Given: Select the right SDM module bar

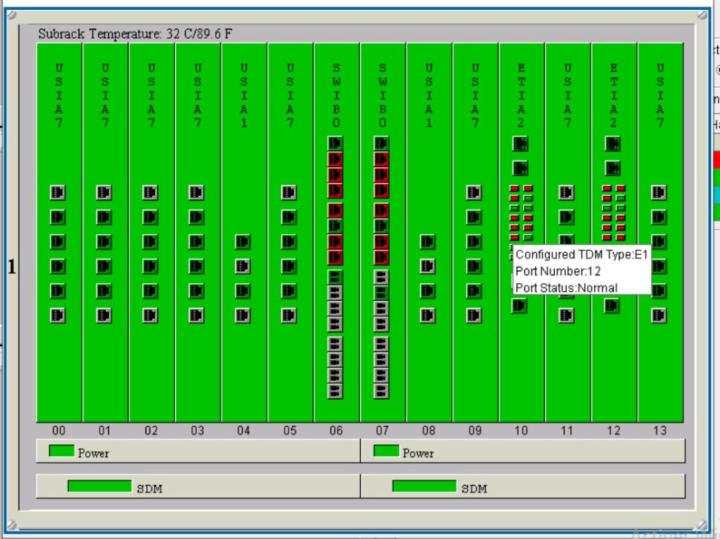Looking at the screenshot, I should (424, 486).
